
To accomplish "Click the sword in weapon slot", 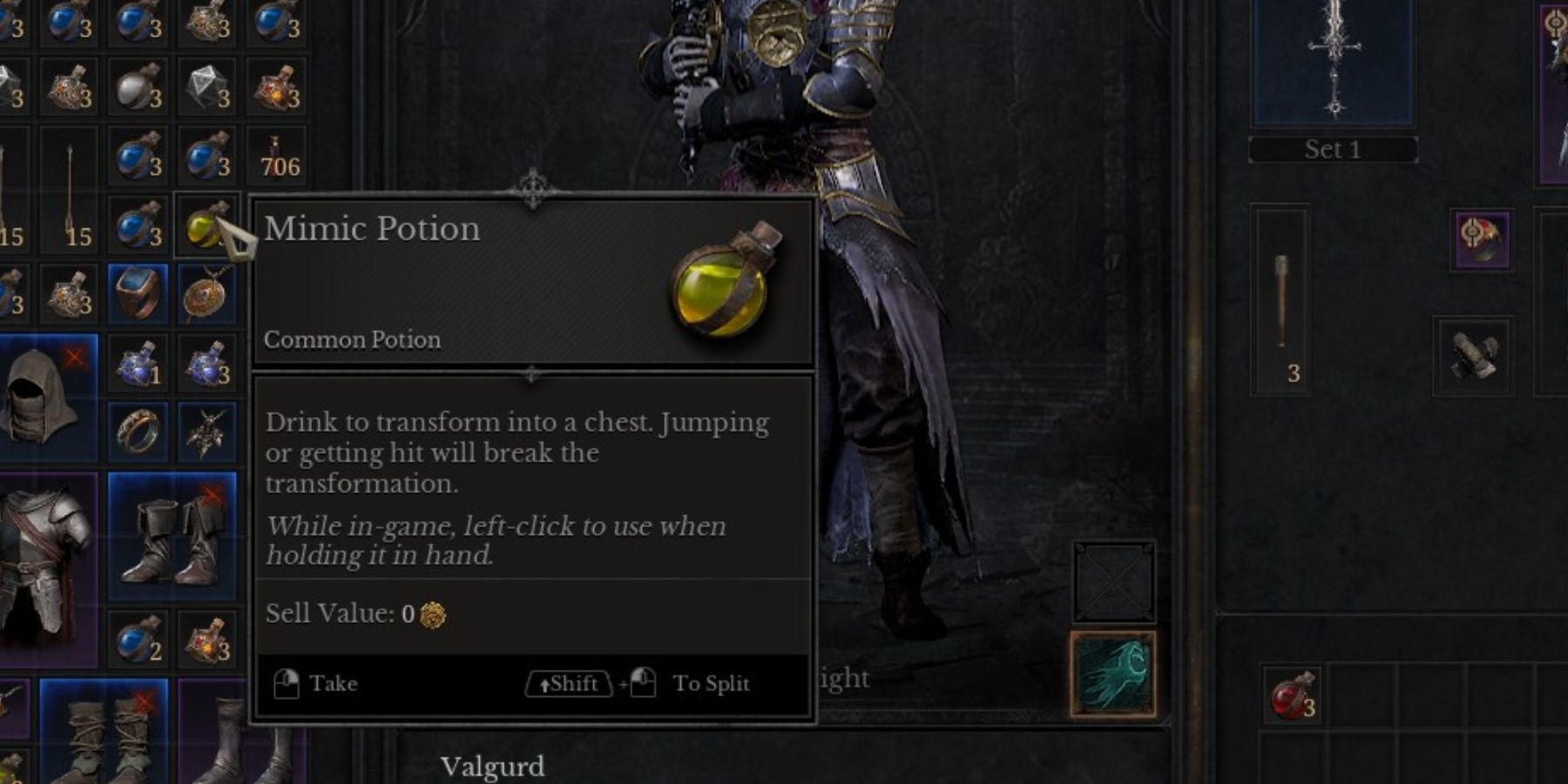I will [1333, 62].
